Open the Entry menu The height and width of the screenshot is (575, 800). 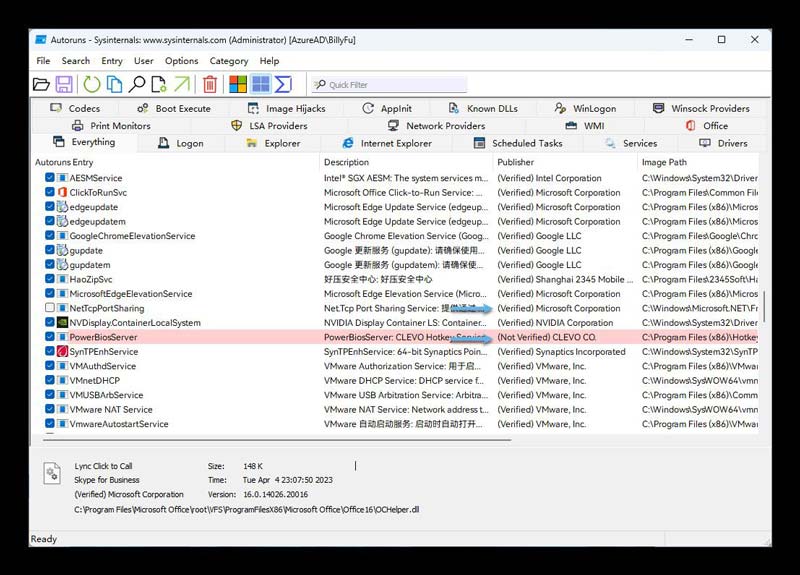(112, 61)
